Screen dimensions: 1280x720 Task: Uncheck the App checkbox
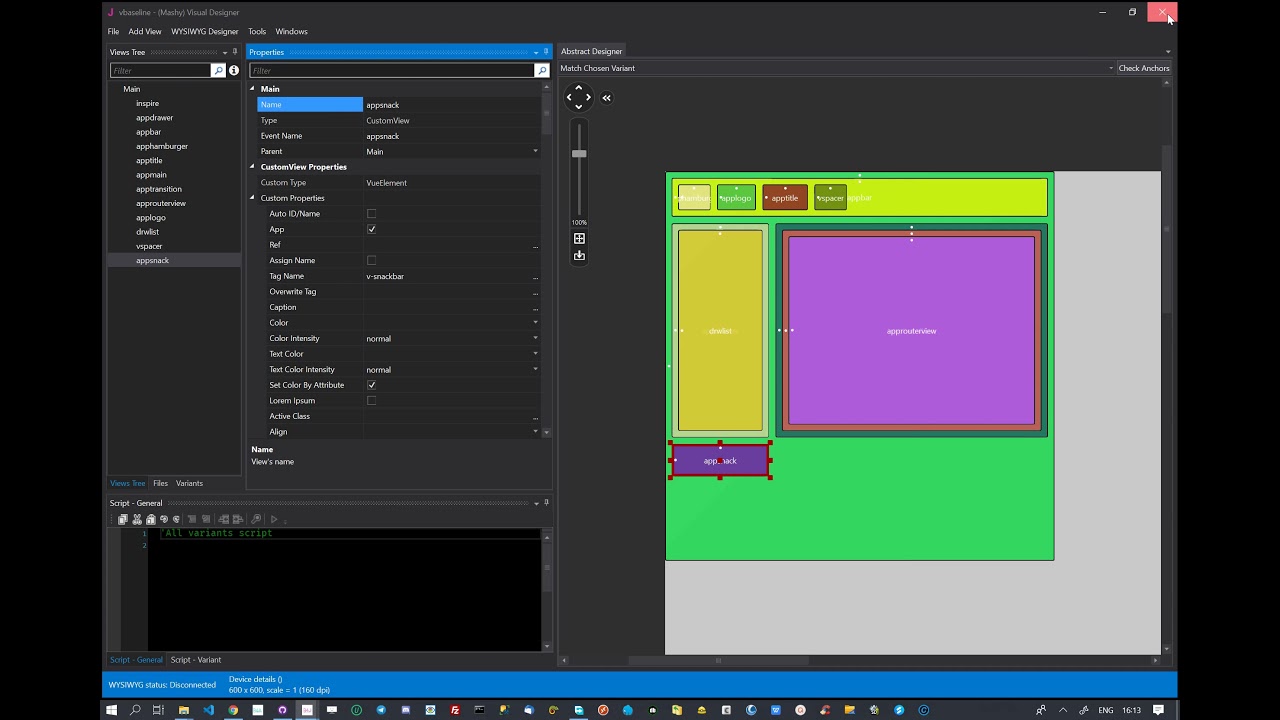coord(371,229)
